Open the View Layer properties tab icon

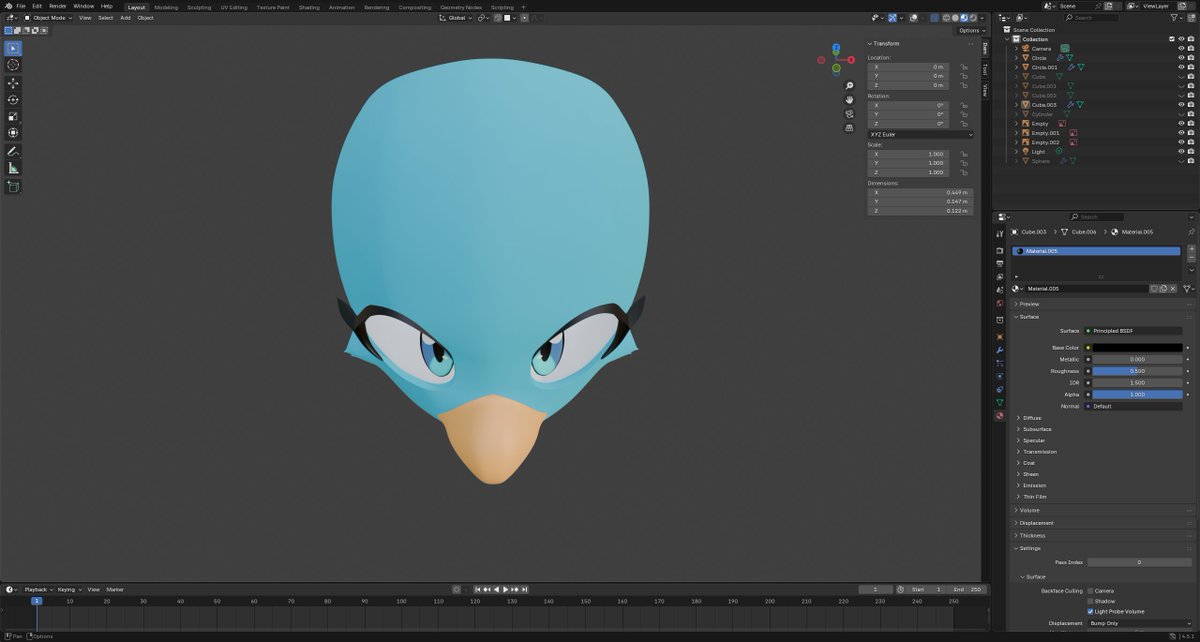click(x=999, y=277)
